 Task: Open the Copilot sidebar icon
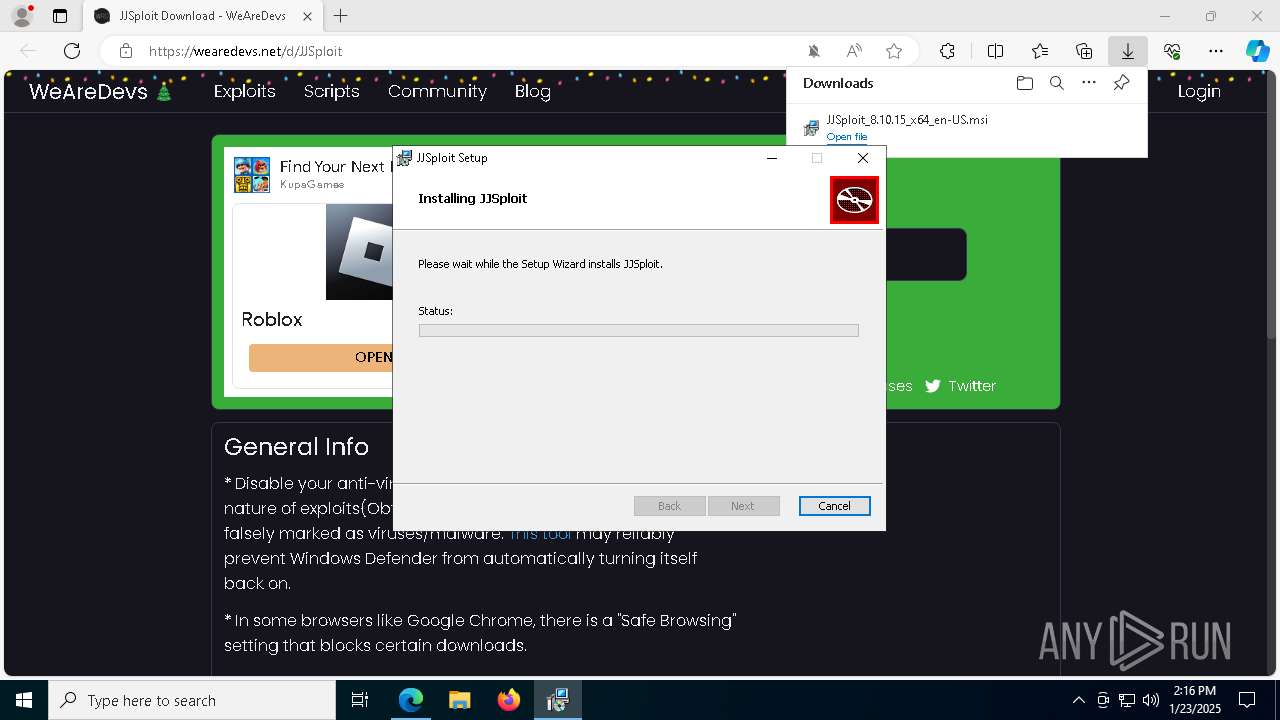(x=1257, y=51)
